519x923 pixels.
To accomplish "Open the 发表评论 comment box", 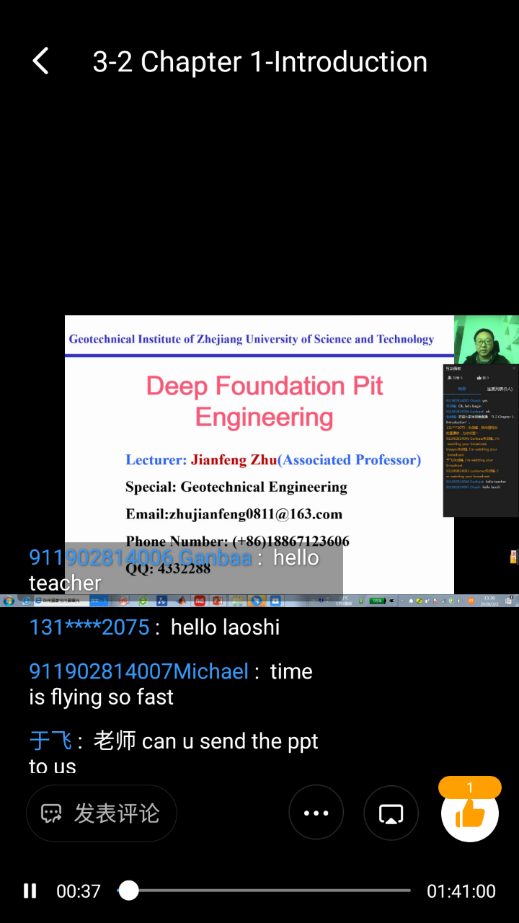I will tap(101, 813).
